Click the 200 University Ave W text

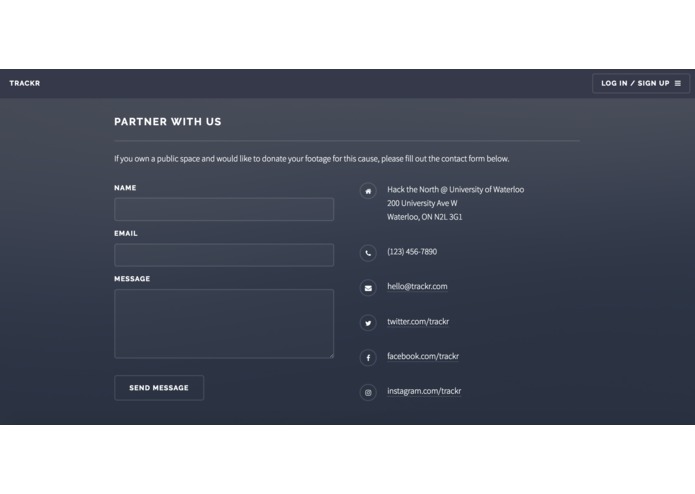pos(422,203)
